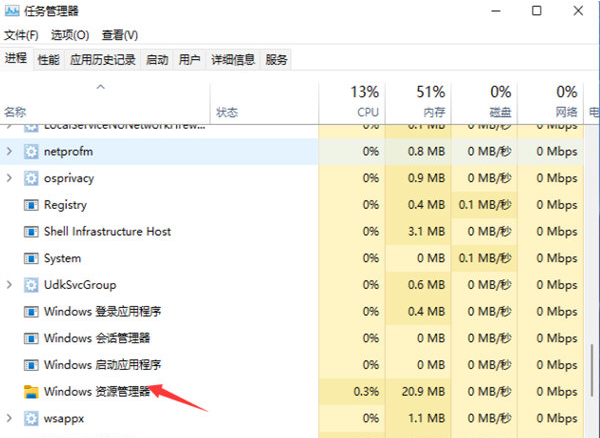Sort by the CPU 13% column header
Viewport: 600px width, 438px height.
click(x=352, y=102)
